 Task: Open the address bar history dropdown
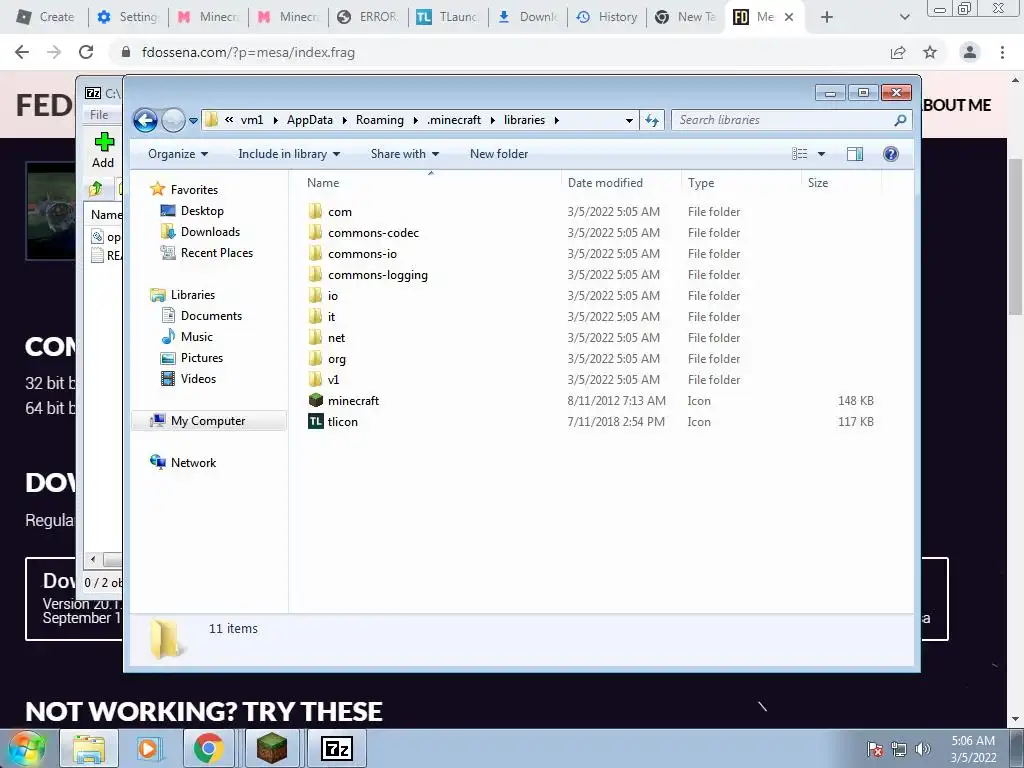pyautogui.click(x=629, y=120)
